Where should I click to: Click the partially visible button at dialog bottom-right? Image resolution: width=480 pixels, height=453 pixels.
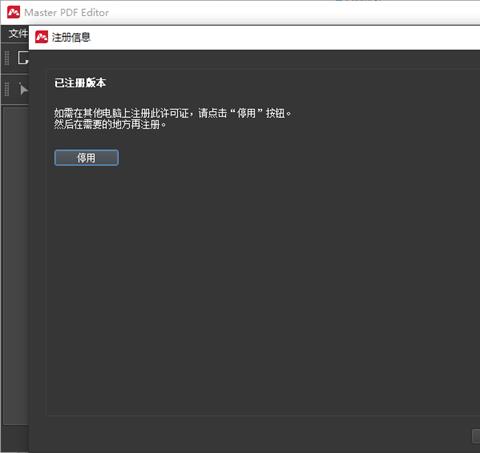(476, 436)
